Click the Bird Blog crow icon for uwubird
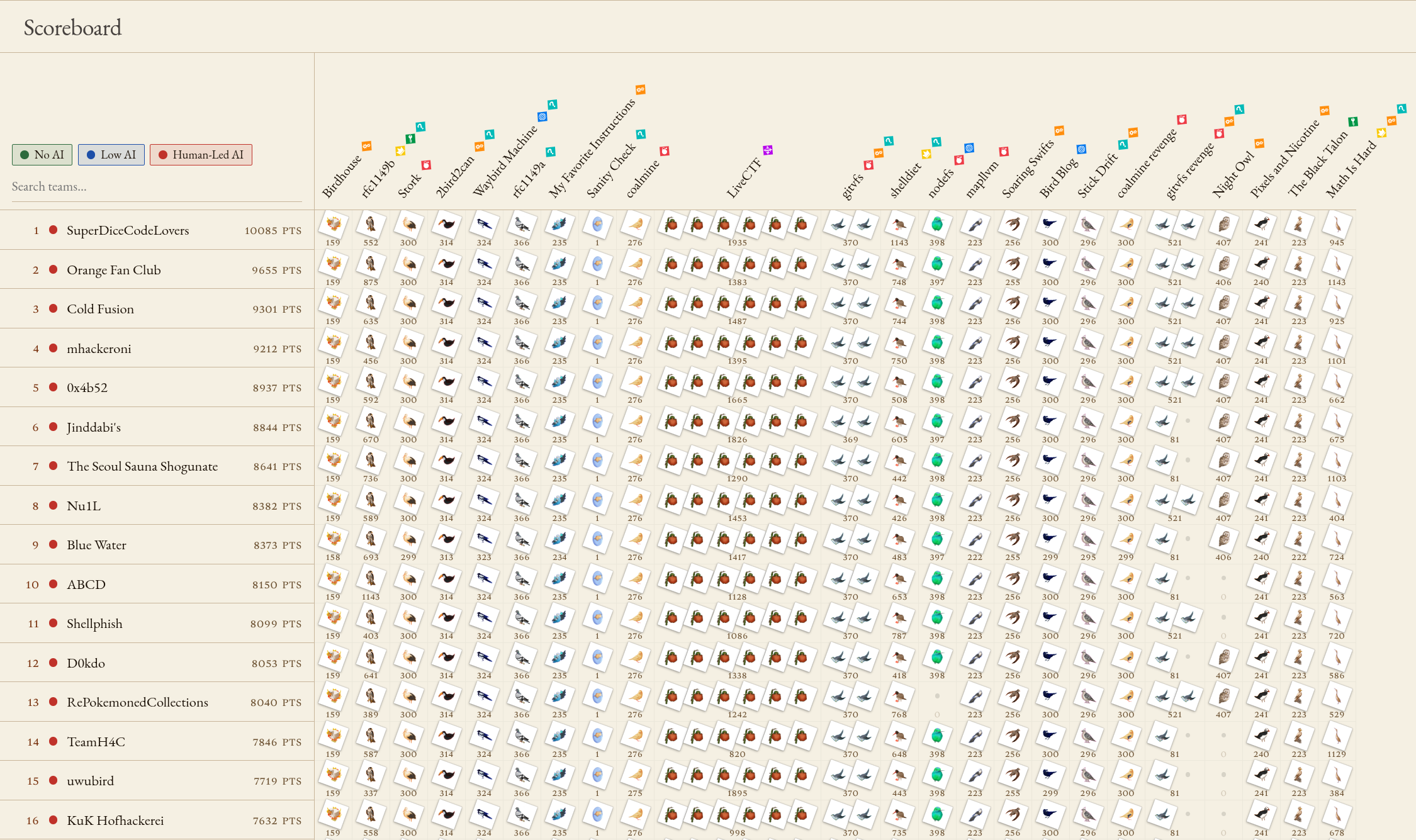The image size is (1416, 840). pyautogui.click(x=1050, y=775)
